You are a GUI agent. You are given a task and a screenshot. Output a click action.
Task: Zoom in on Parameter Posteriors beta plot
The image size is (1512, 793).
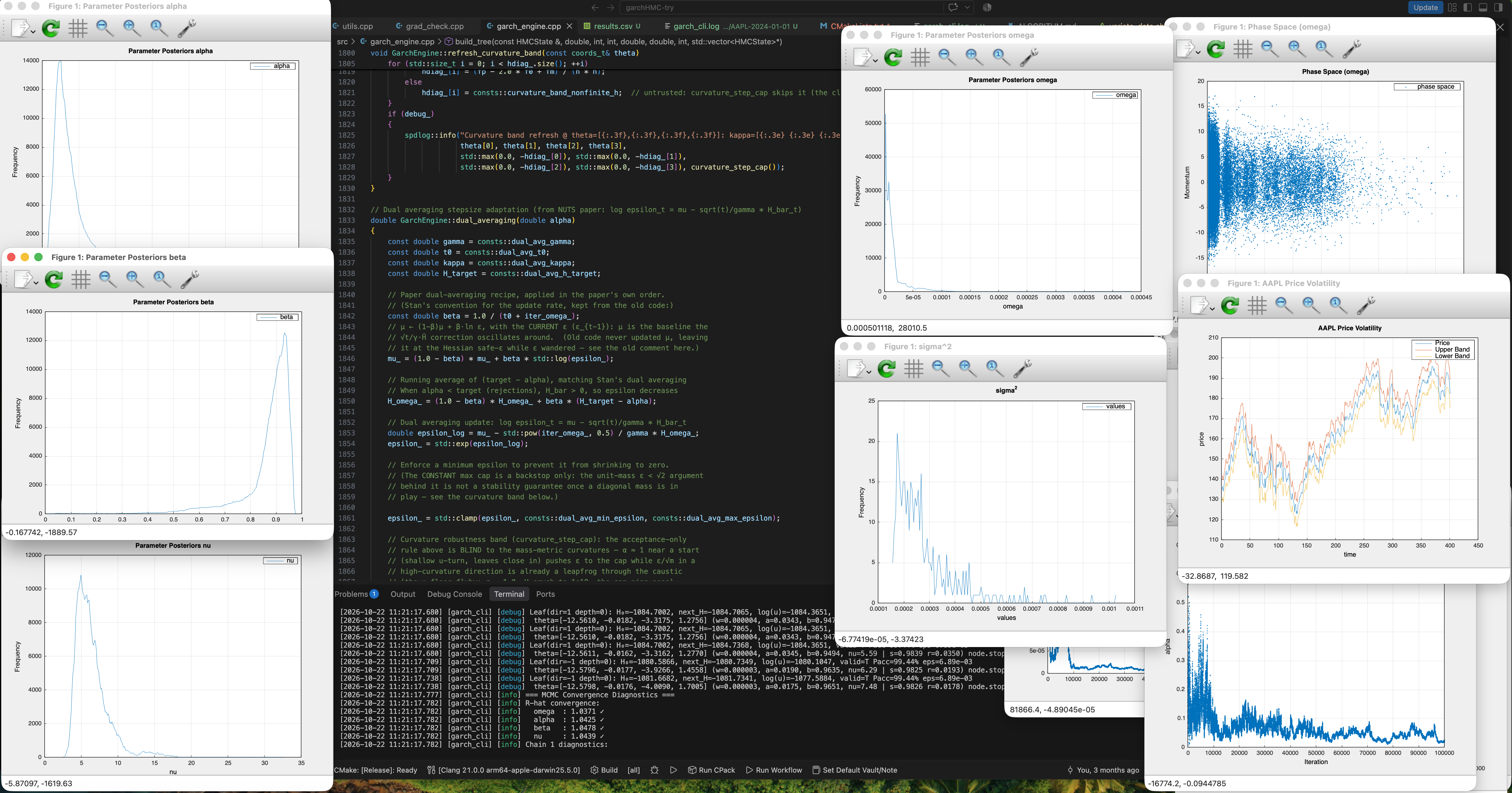click(x=134, y=279)
